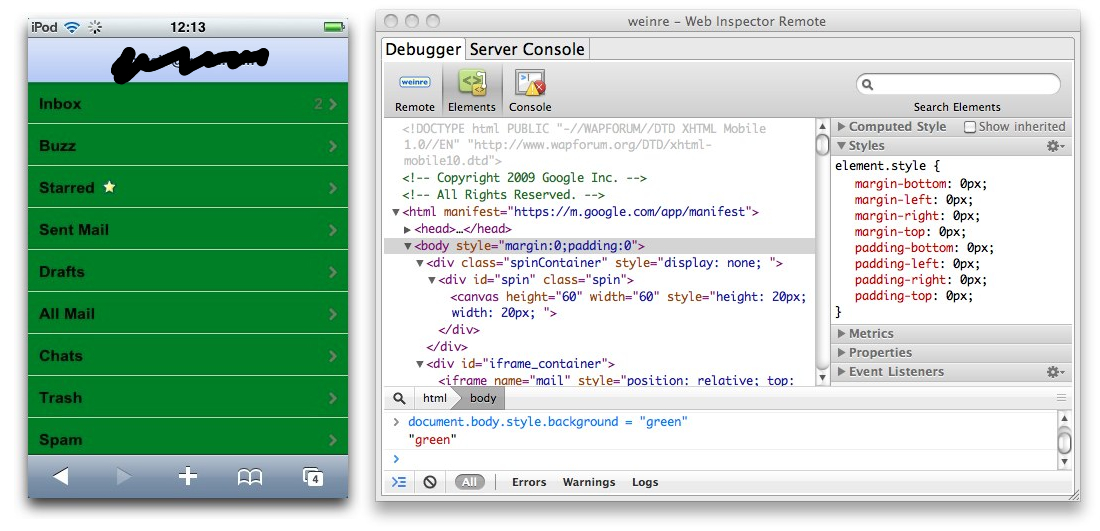1100x531 pixels.
Task: Filter console by Errors
Action: click(529, 482)
